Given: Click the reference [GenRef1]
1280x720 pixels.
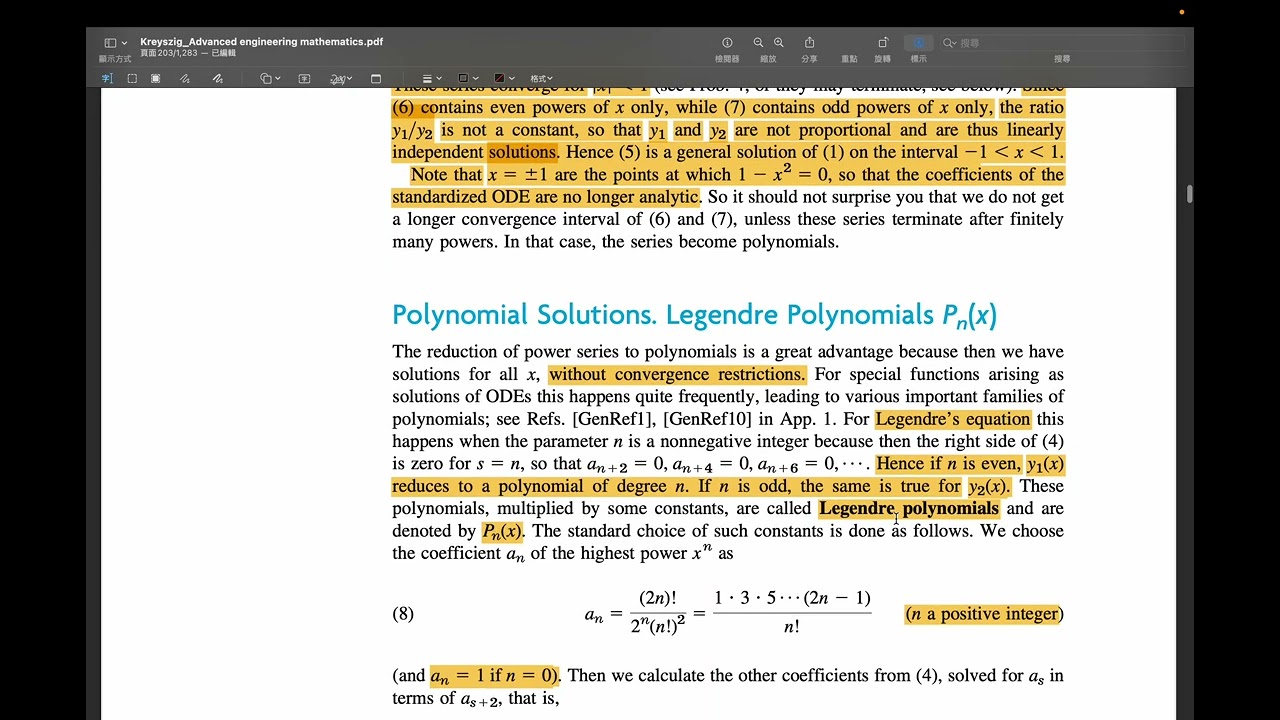Looking at the screenshot, I should click(611, 419).
